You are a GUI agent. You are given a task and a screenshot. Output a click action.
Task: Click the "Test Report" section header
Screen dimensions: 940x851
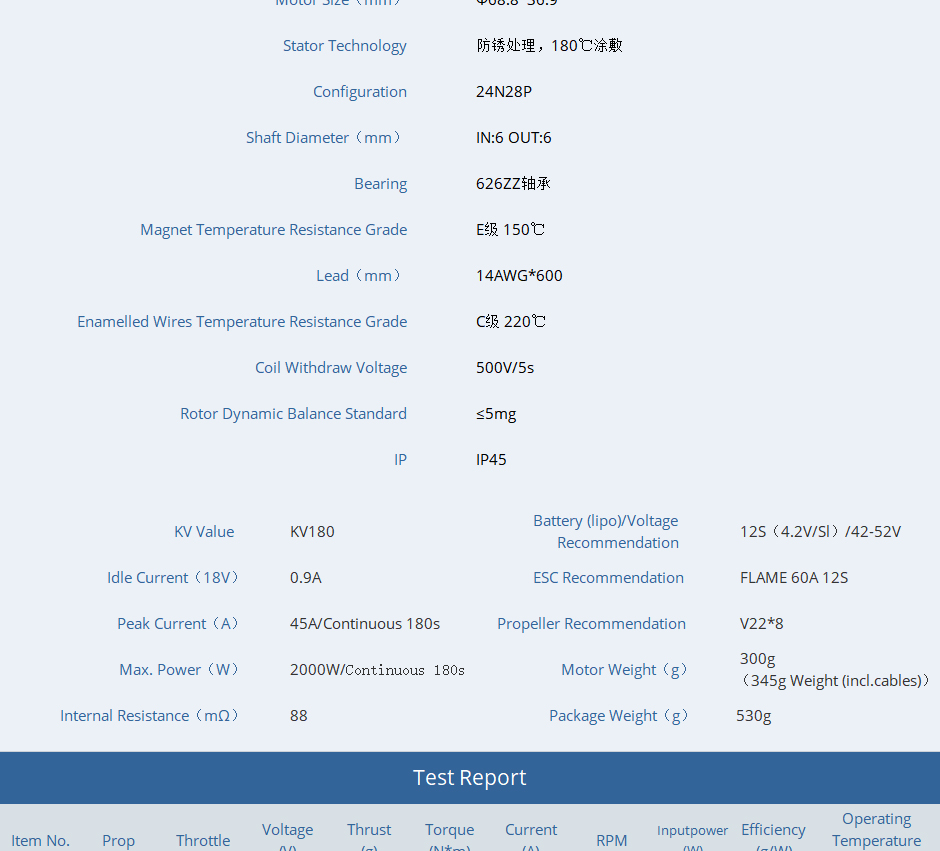(x=470, y=778)
